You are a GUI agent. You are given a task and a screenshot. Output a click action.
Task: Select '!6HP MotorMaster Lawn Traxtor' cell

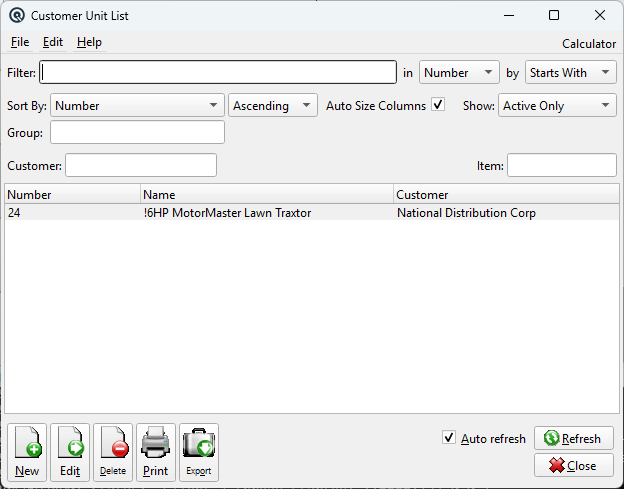[267, 213]
